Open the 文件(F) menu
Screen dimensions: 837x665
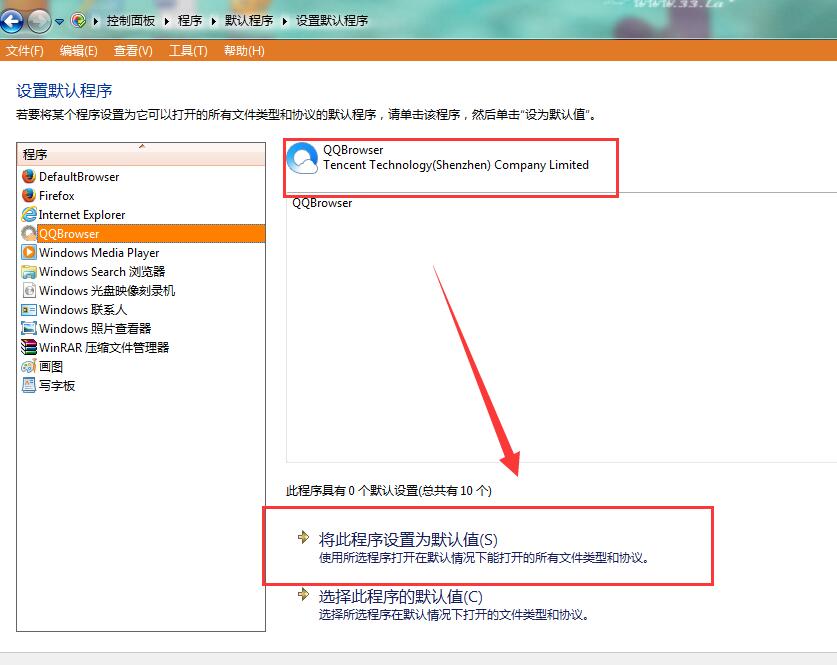(x=25, y=51)
